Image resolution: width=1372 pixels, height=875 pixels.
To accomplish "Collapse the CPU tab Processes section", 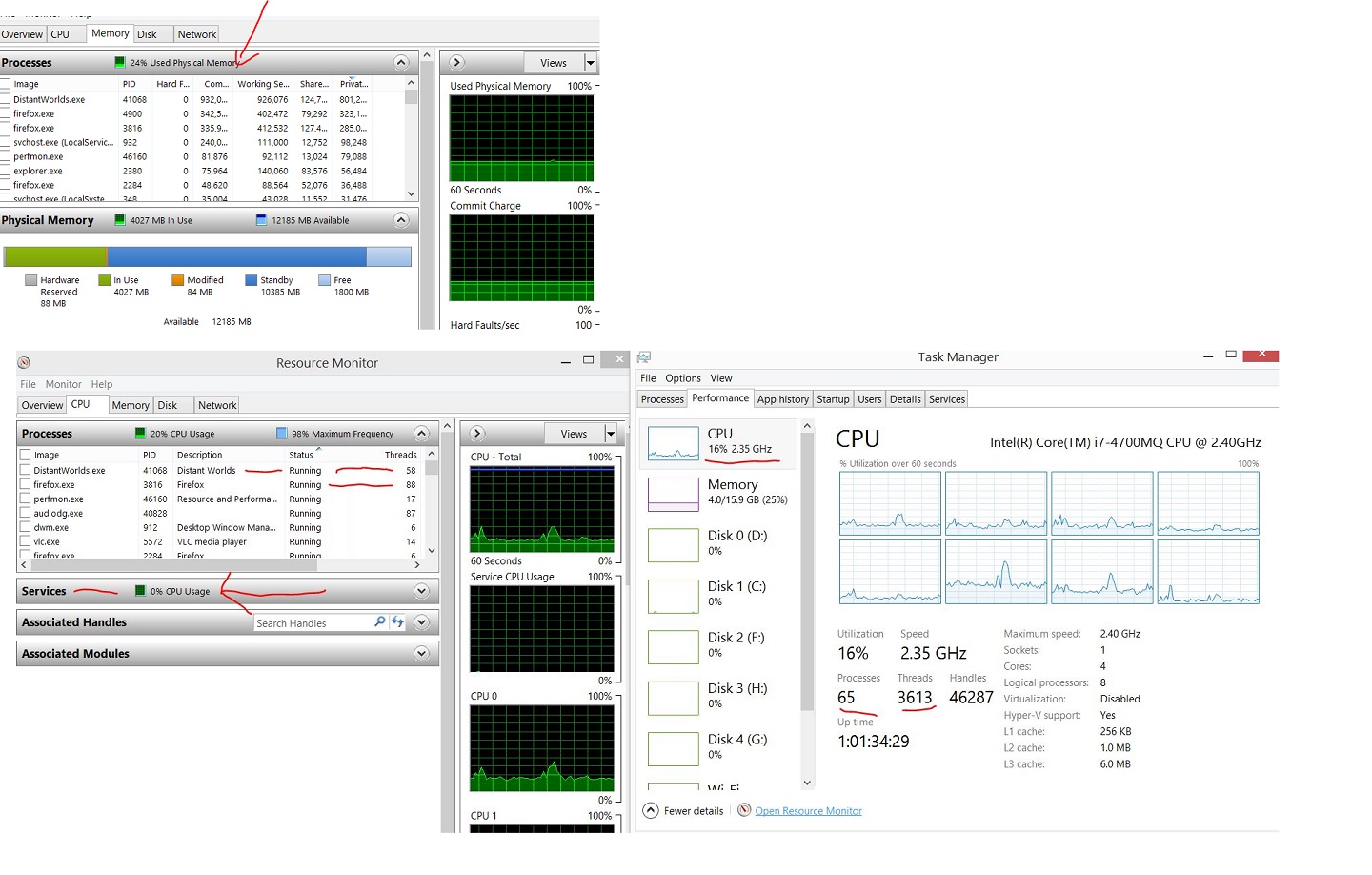I will 421,433.
